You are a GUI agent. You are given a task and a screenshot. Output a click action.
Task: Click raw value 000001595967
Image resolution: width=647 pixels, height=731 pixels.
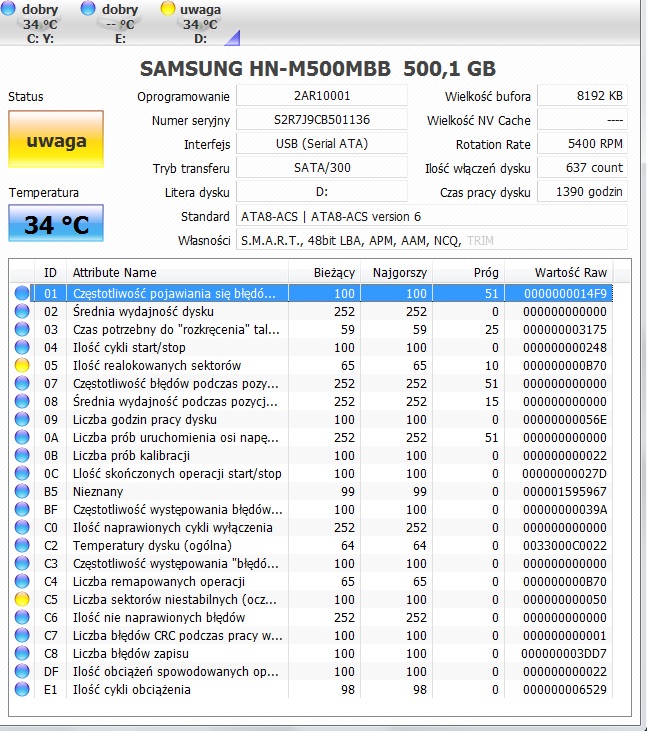564,491
